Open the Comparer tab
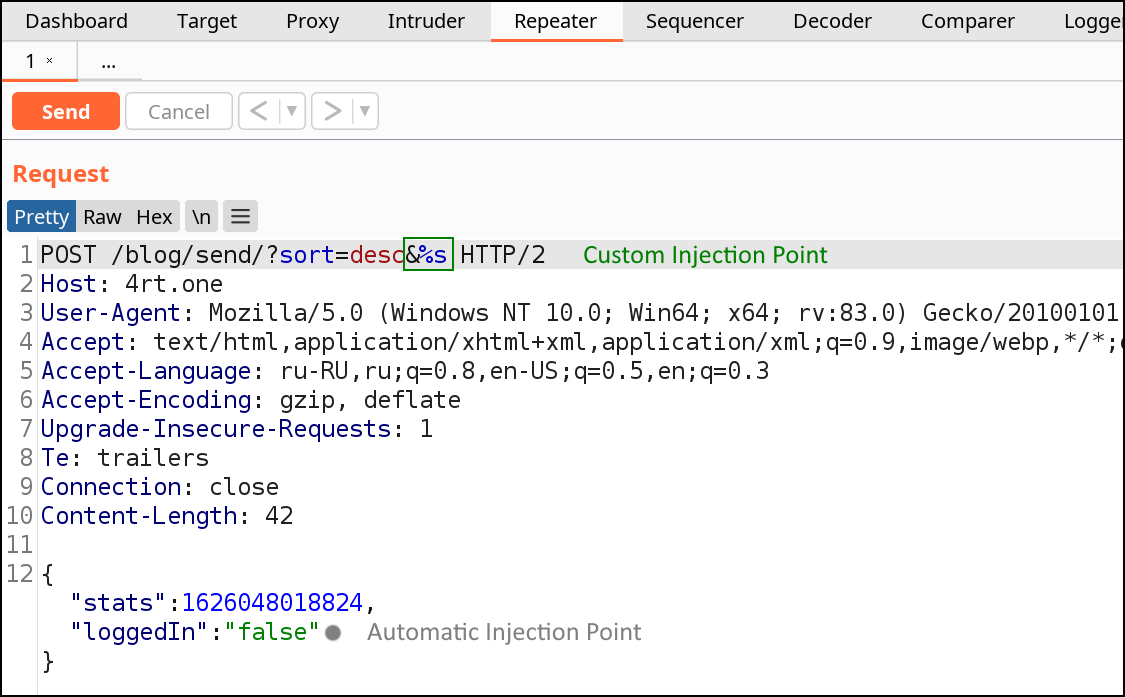Image resolution: width=1125 pixels, height=697 pixels. [967, 22]
